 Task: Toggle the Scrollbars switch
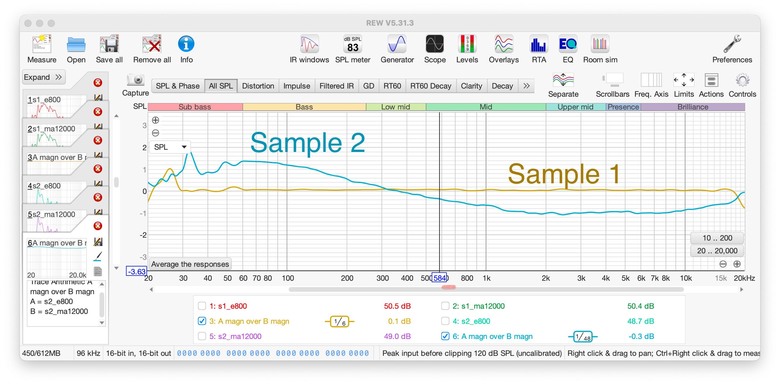coord(612,80)
